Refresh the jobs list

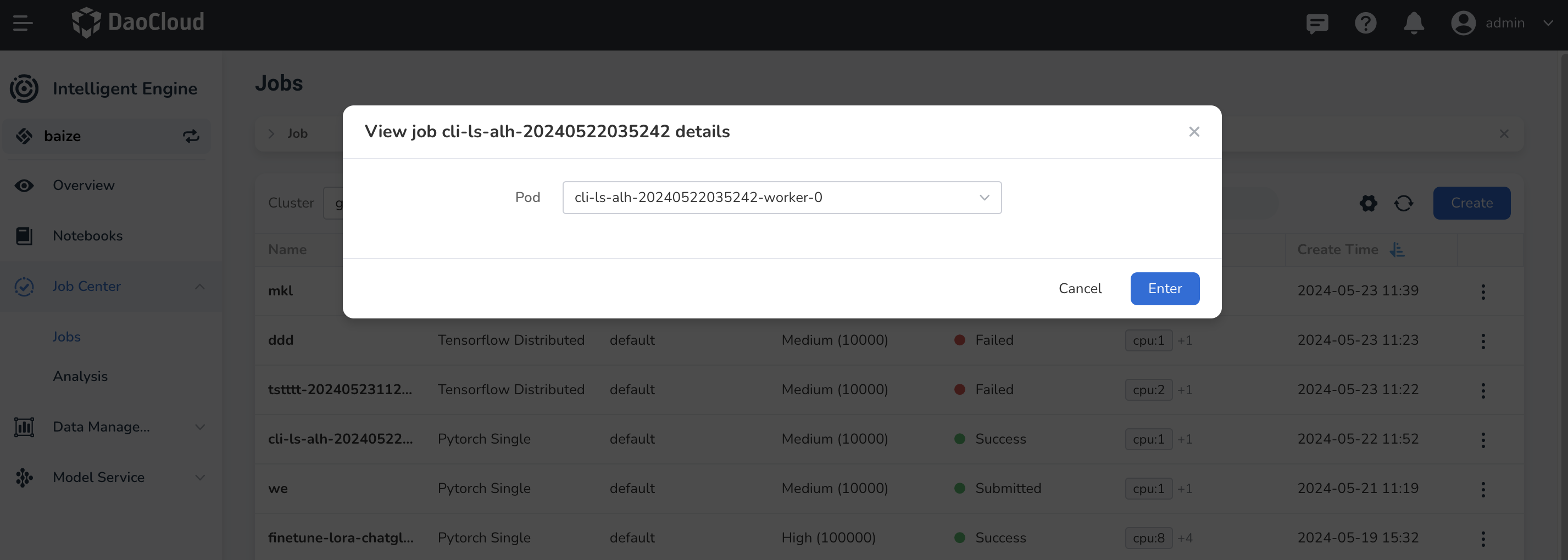click(x=1404, y=203)
